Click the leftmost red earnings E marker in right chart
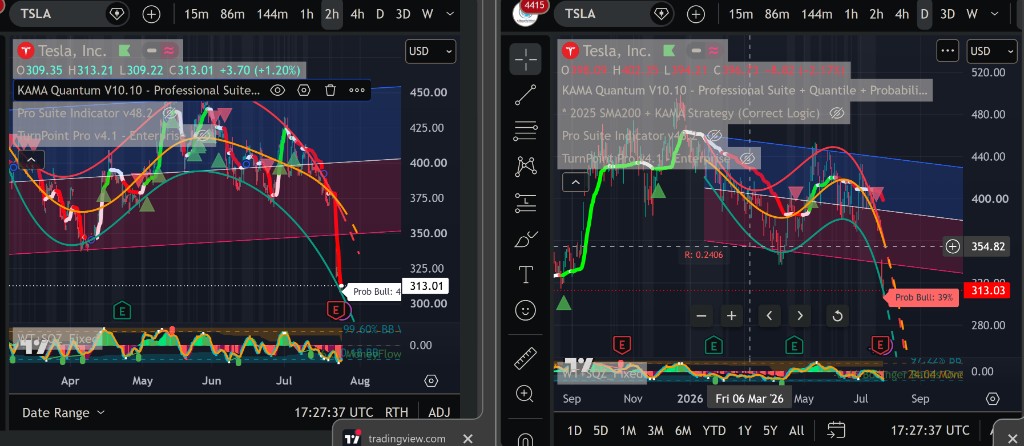1024x446 pixels. (x=622, y=344)
